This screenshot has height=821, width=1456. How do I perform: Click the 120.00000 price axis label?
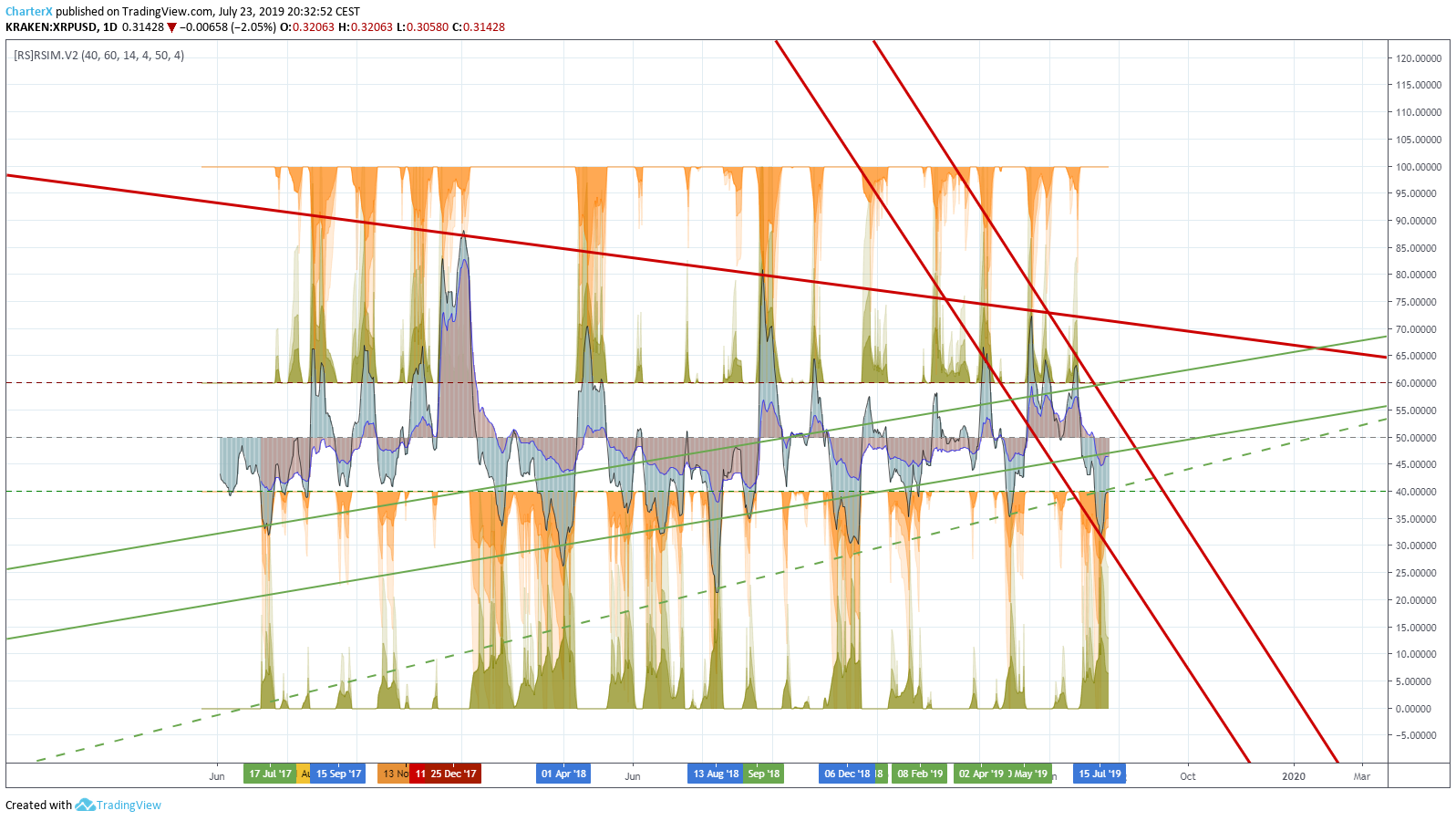tap(1419, 58)
